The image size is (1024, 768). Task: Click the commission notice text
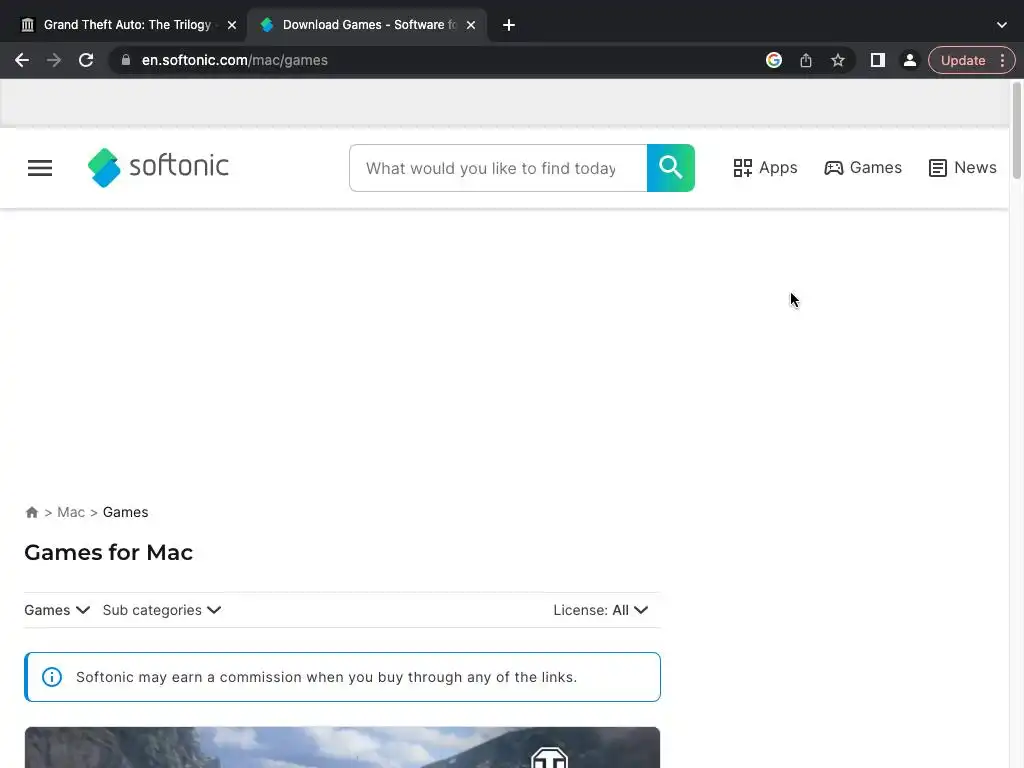(327, 677)
